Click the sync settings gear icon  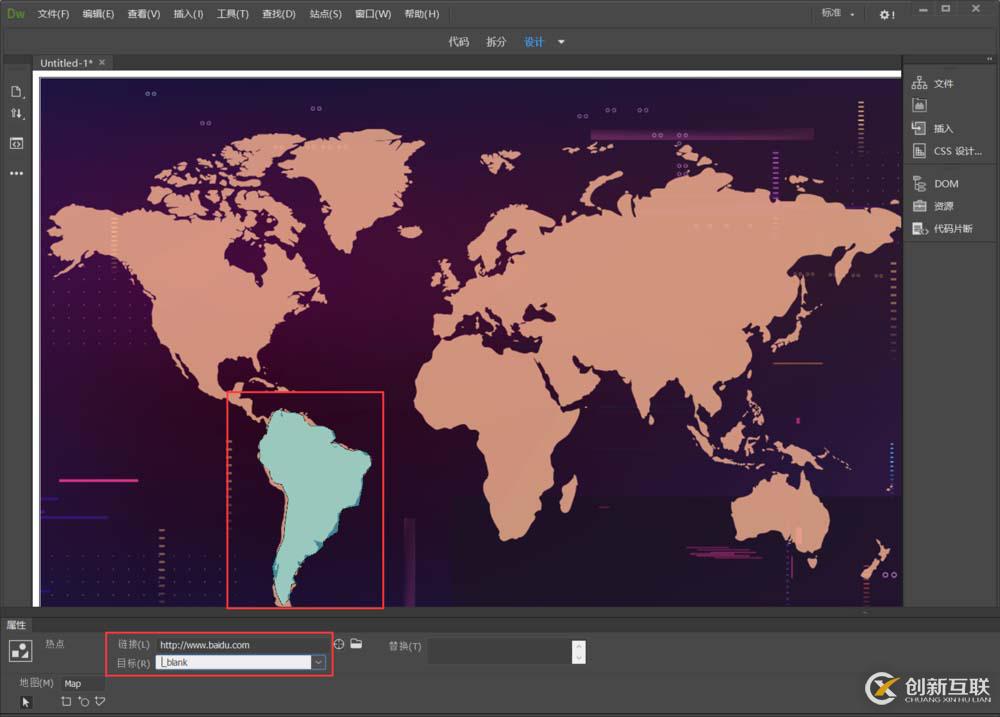pos(886,14)
